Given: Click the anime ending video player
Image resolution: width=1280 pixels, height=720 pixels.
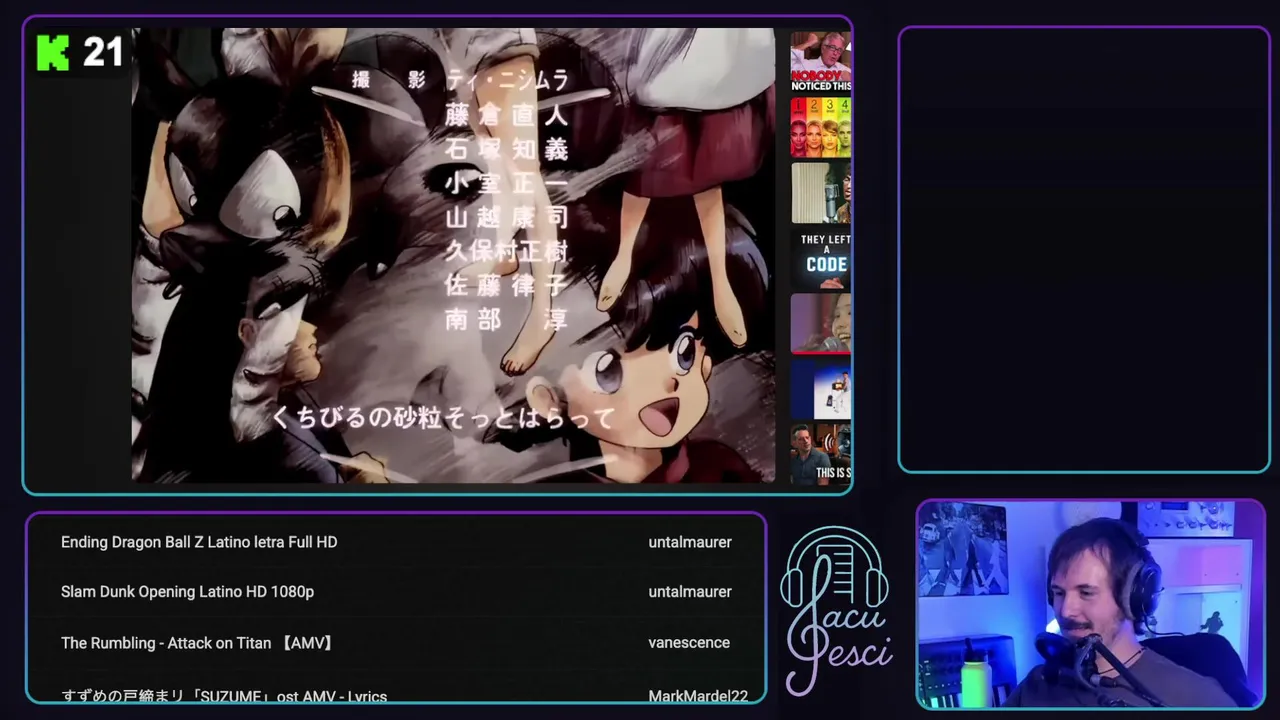Looking at the screenshot, I should pyautogui.click(x=453, y=255).
